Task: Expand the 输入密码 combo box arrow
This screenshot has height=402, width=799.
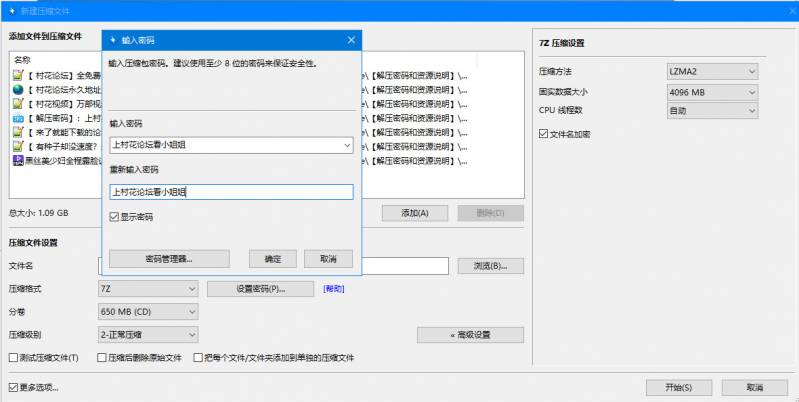Action: tap(346, 145)
